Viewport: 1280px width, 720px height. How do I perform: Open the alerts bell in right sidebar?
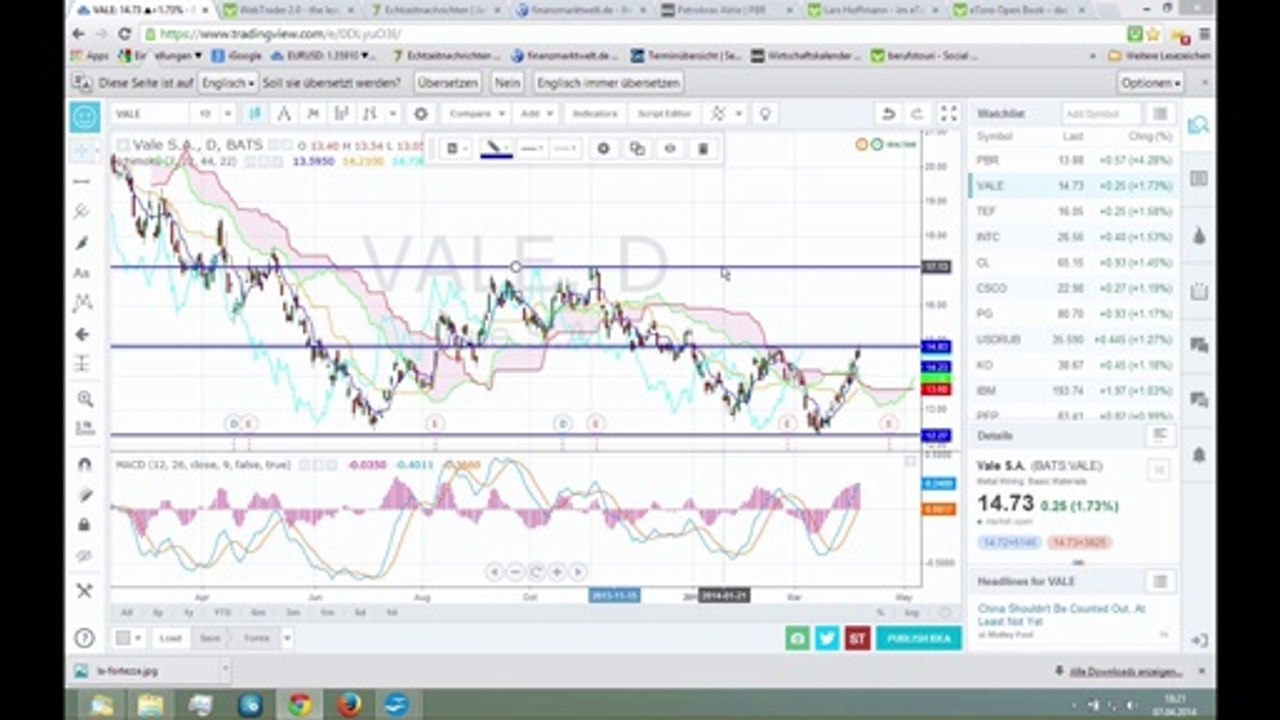(1198, 455)
